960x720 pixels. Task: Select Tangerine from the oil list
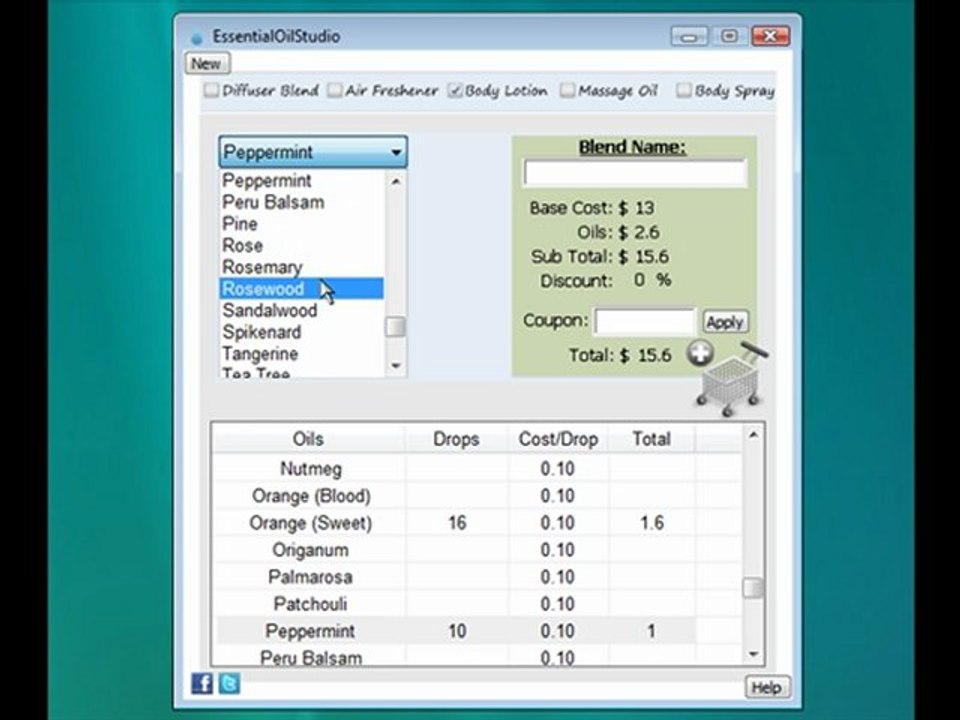coord(302,354)
